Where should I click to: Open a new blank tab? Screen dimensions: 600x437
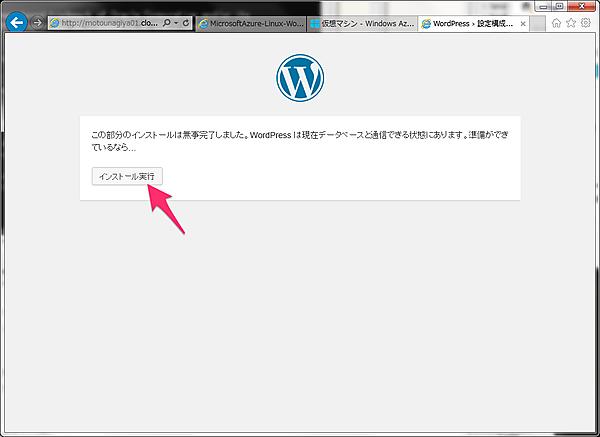537,24
